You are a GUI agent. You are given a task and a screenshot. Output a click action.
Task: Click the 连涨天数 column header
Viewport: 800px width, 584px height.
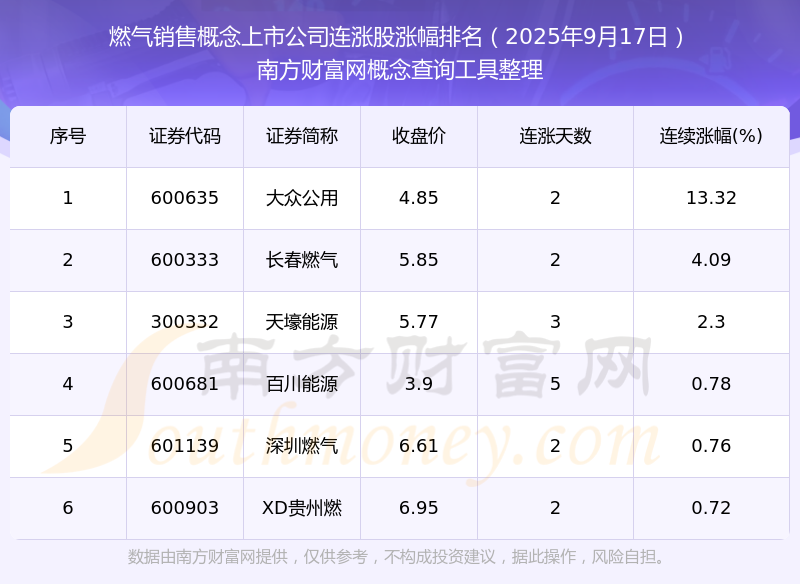click(555, 136)
